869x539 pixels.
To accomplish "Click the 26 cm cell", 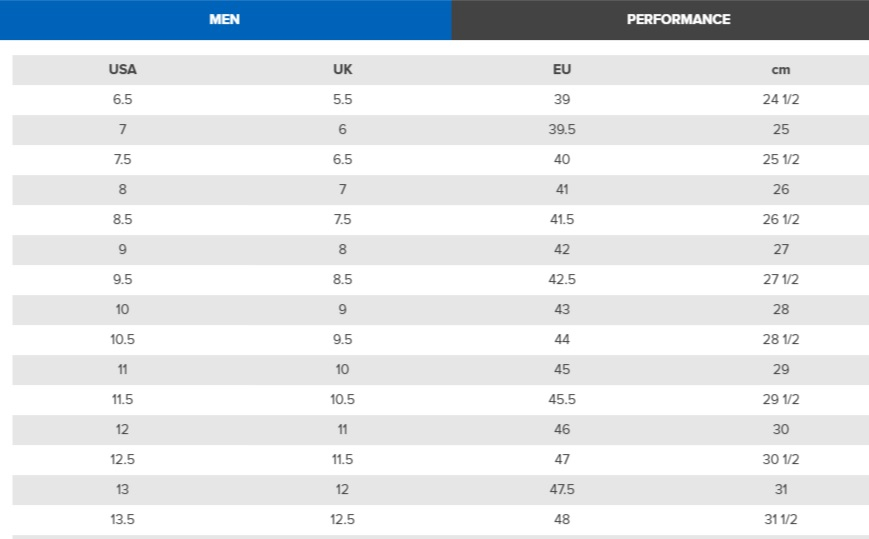I will [781, 189].
